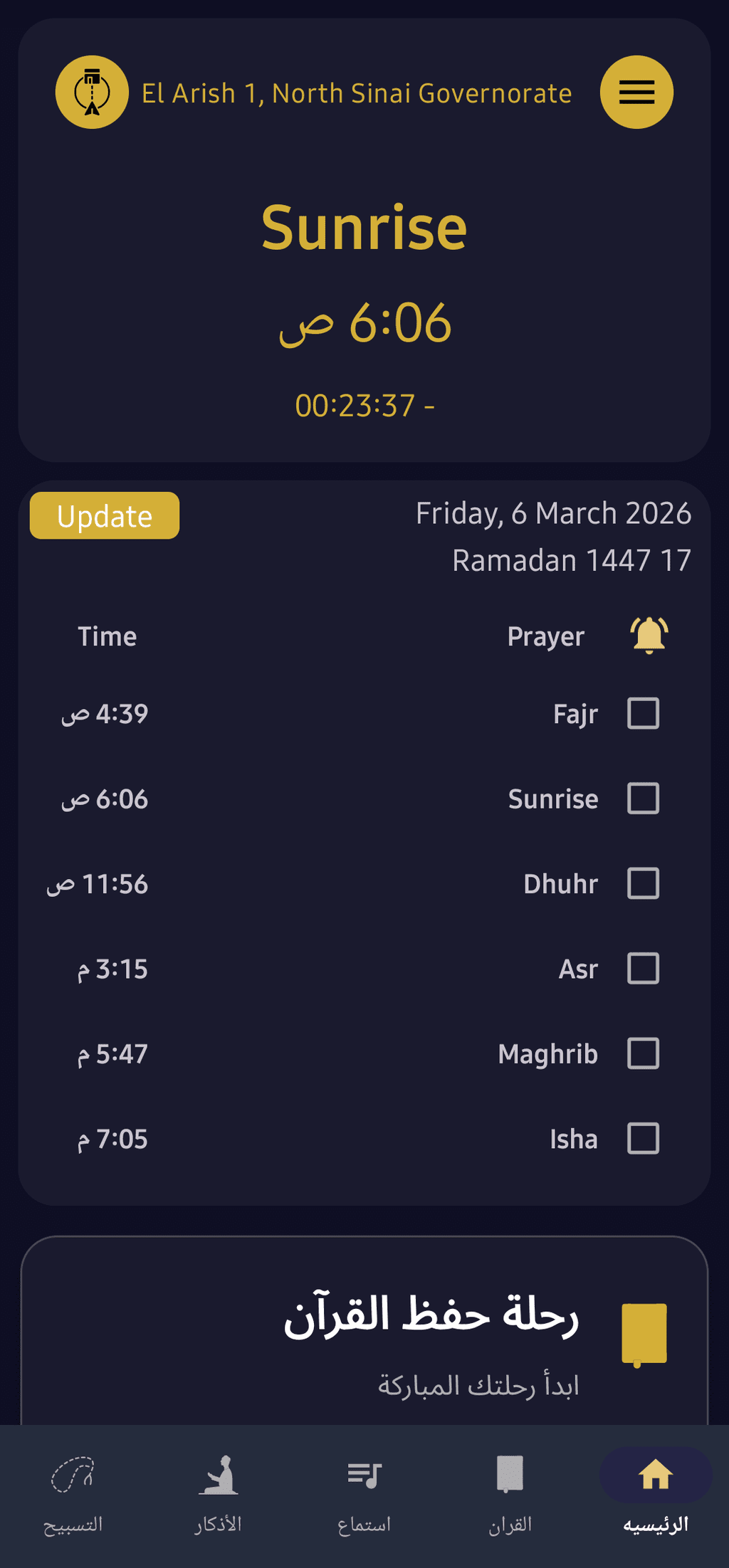Viewport: 729px width, 1568px height.
Task: Toggle the Asr prayer checkbox
Action: coord(643,969)
